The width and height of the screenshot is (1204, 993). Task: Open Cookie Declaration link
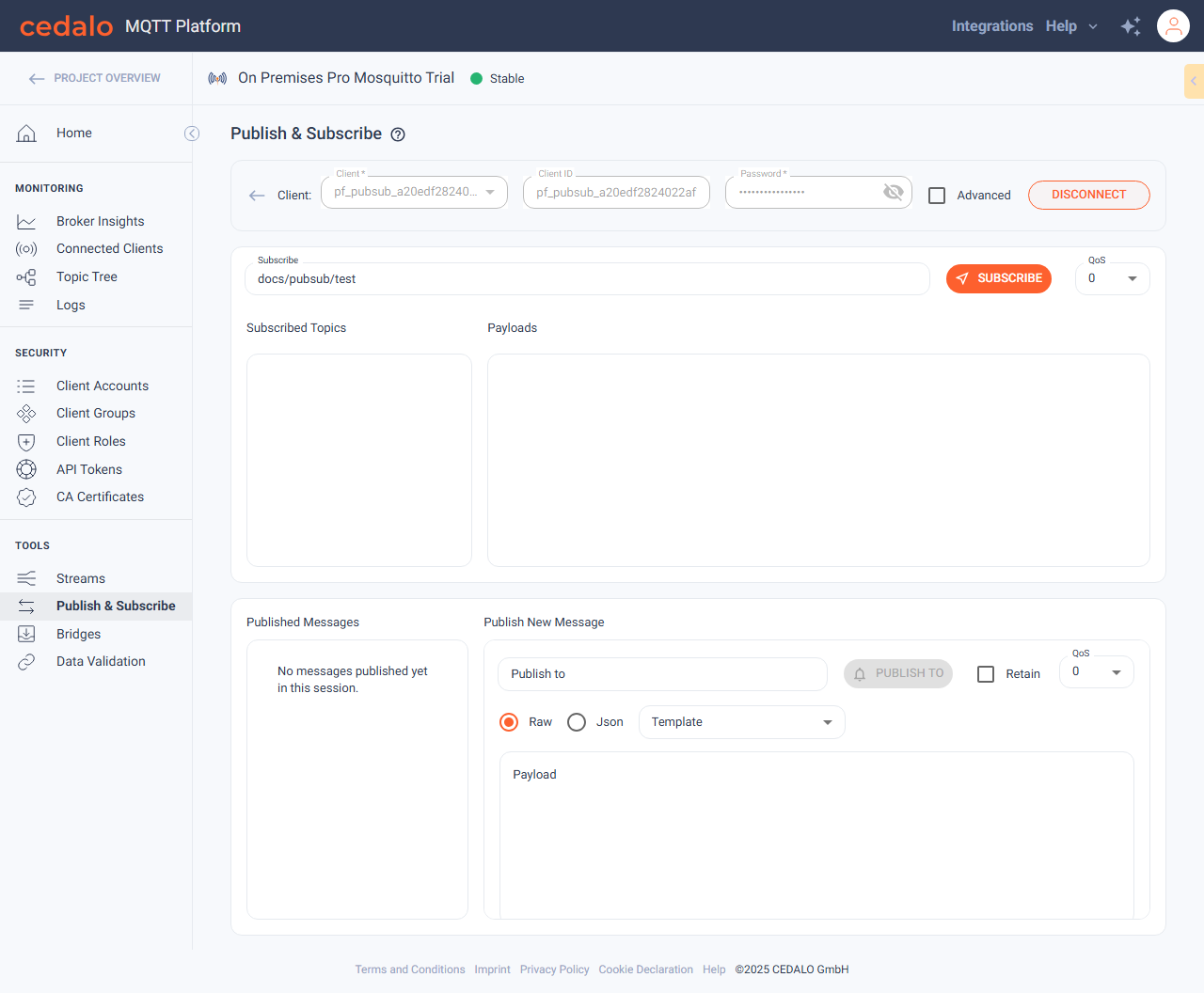646,969
